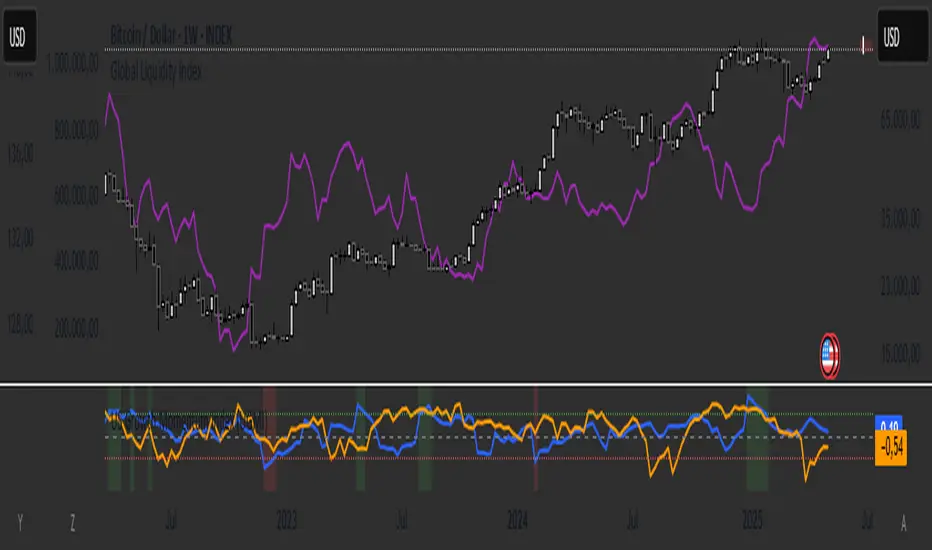
Task: Click the 800,000.00 price scale value
Action: 76,130
